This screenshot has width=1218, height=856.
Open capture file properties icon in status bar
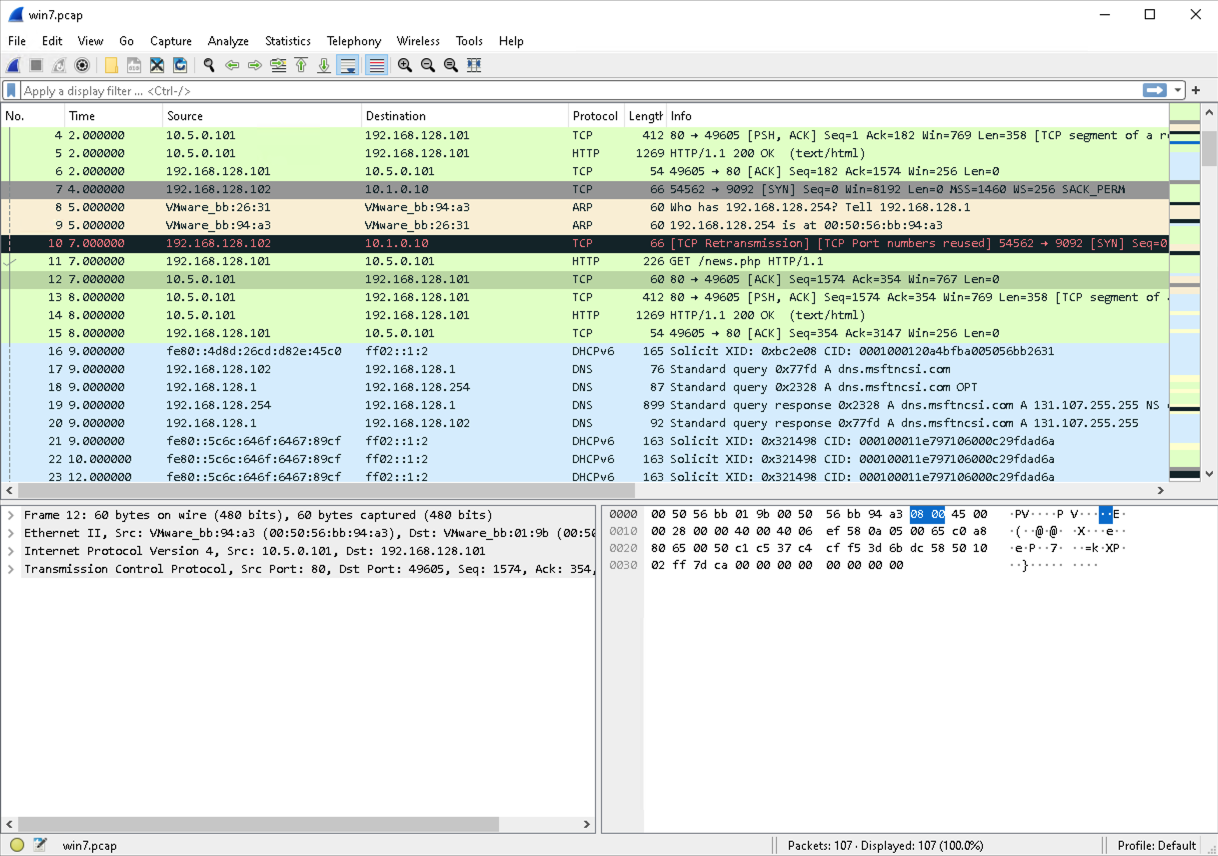(40, 845)
